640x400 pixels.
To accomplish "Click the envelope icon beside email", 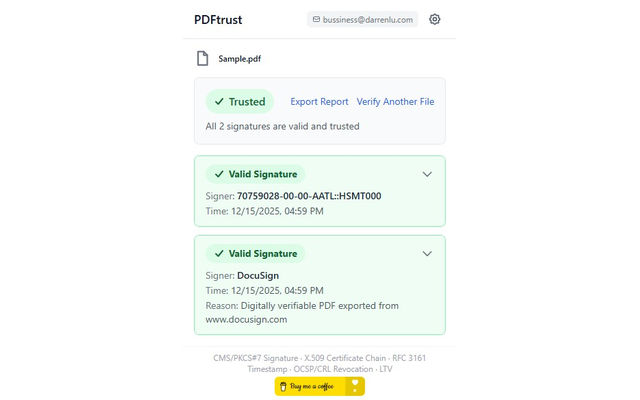I will [x=316, y=19].
